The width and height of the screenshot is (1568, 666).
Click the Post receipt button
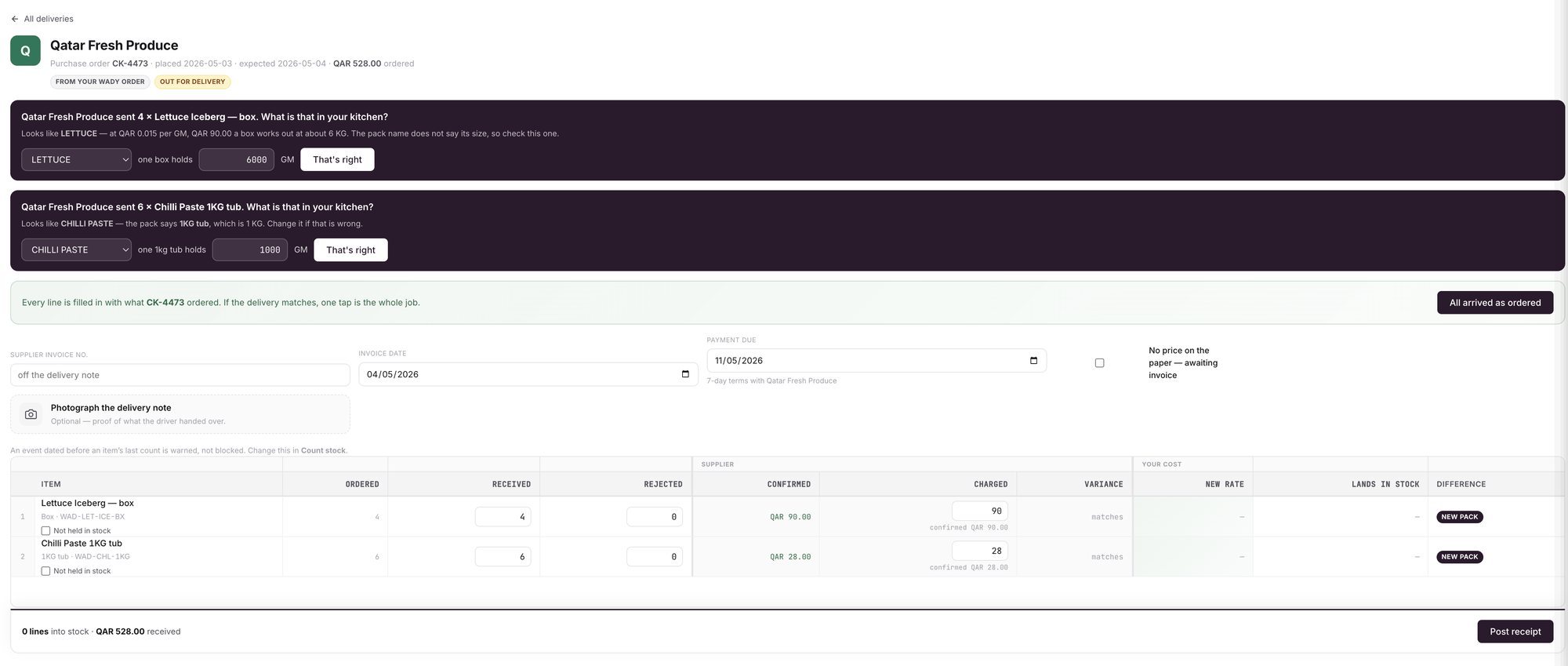[1515, 631]
